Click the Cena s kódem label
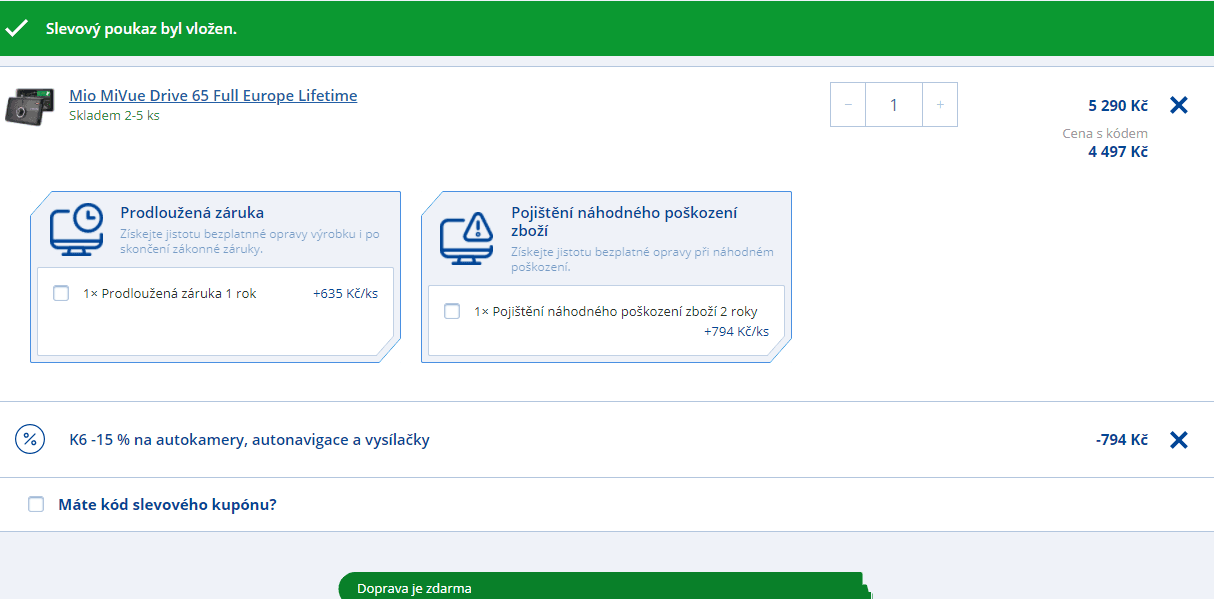 [x=1105, y=133]
